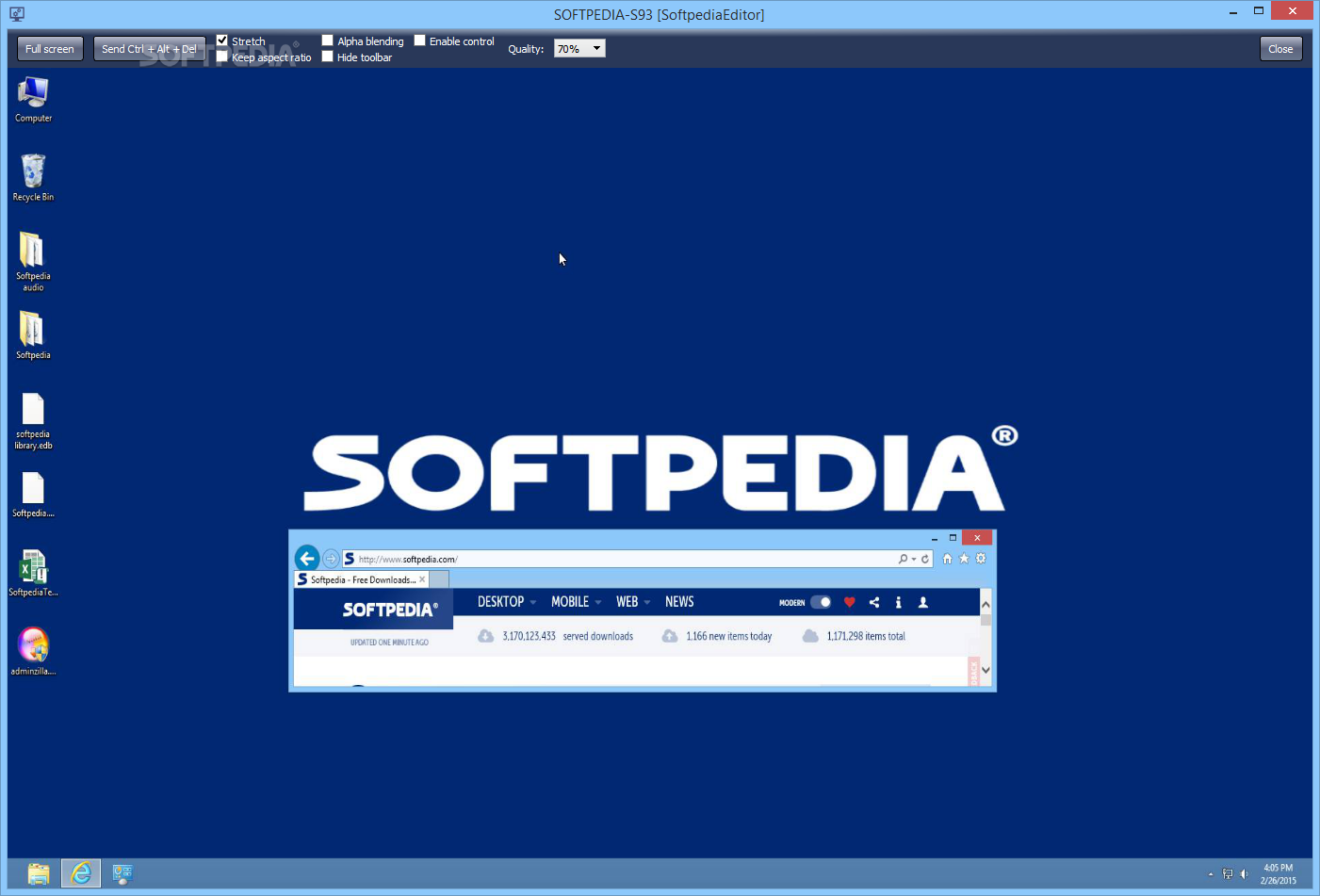Show hidden tray icons arrow

1211,874
